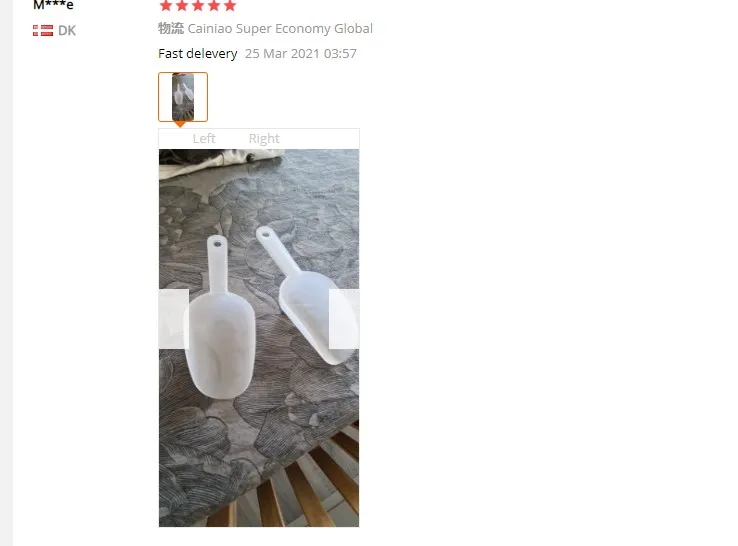Screen dimensions: 738x546
Task: Open the scoop review thumbnail
Action: coord(183,97)
